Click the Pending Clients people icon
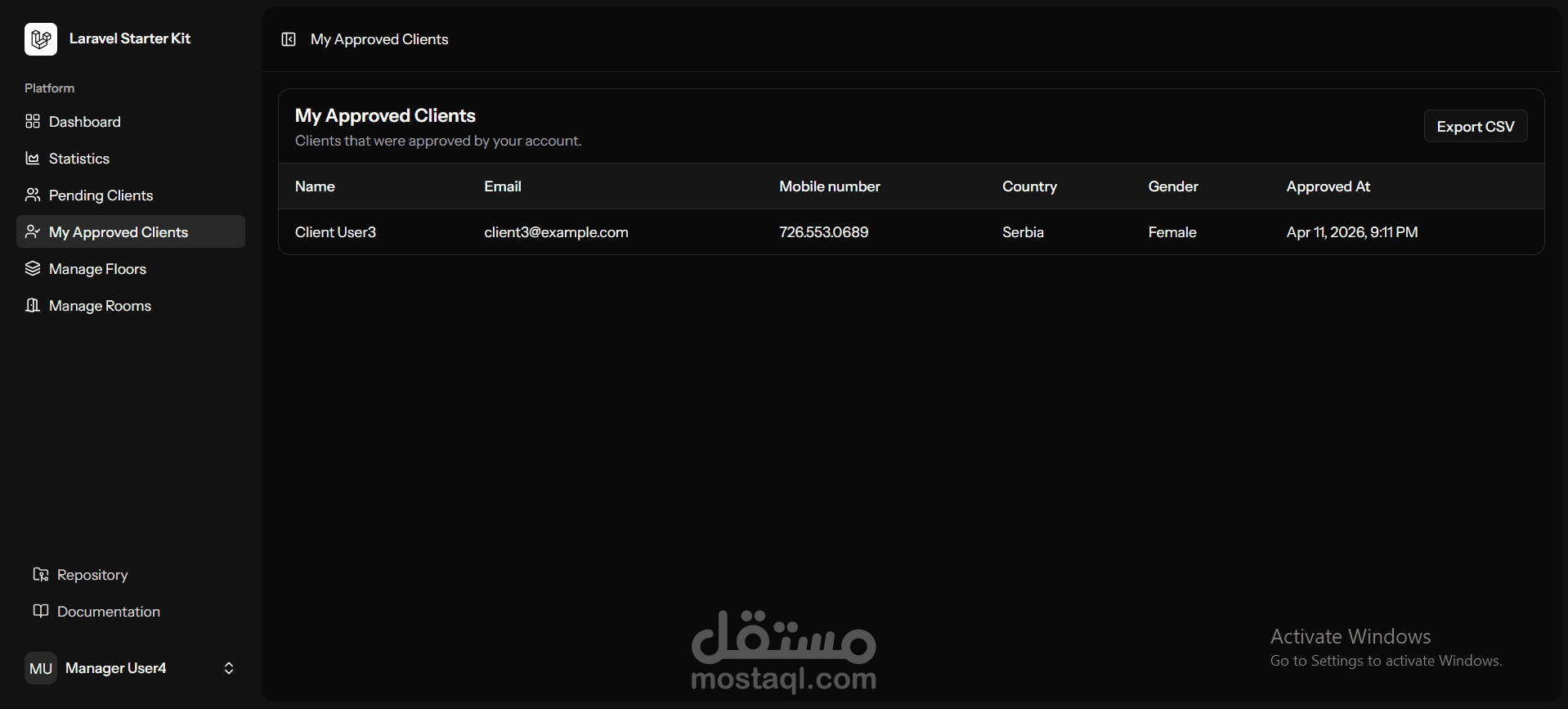Image resolution: width=1568 pixels, height=709 pixels. [x=33, y=195]
